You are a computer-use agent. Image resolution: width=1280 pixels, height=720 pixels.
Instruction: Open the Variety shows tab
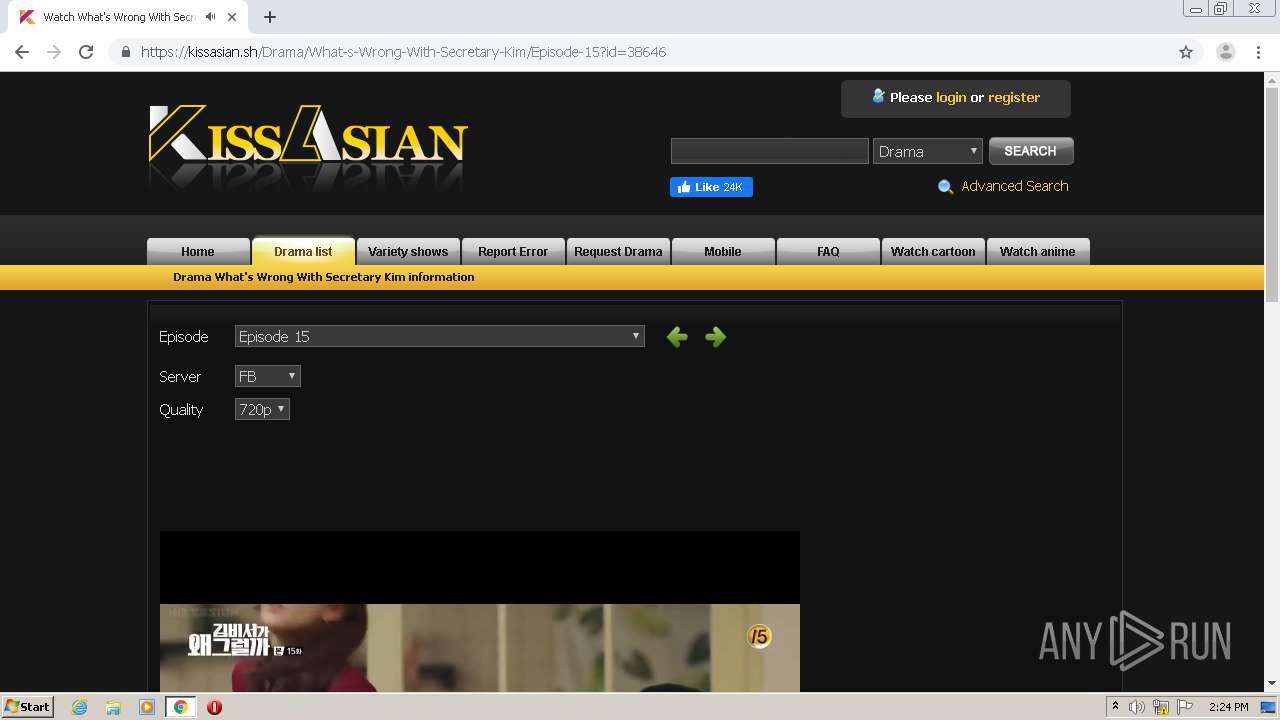click(x=408, y=251)
